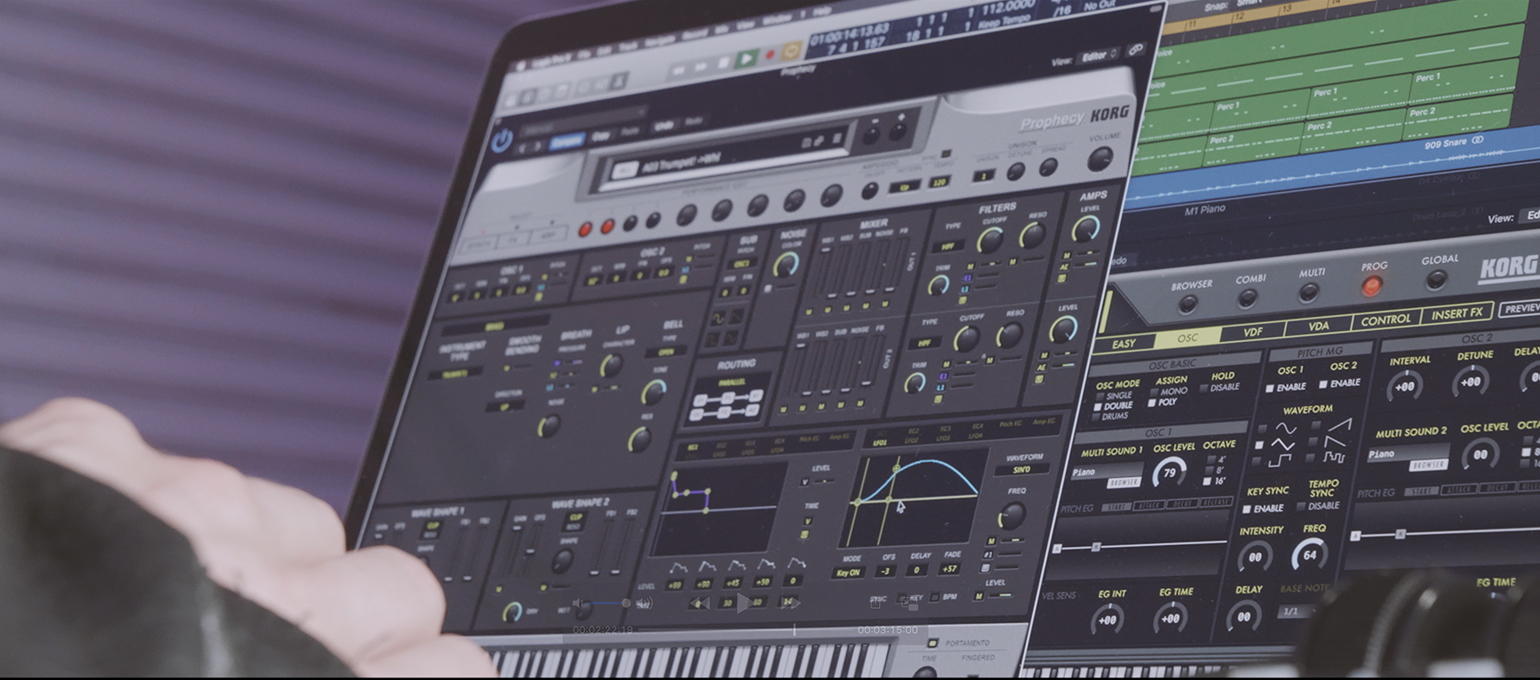Open the View Editor dropdown in the Prophecy header
The image size is (1540, 680).
click(x=1098, y=56)
